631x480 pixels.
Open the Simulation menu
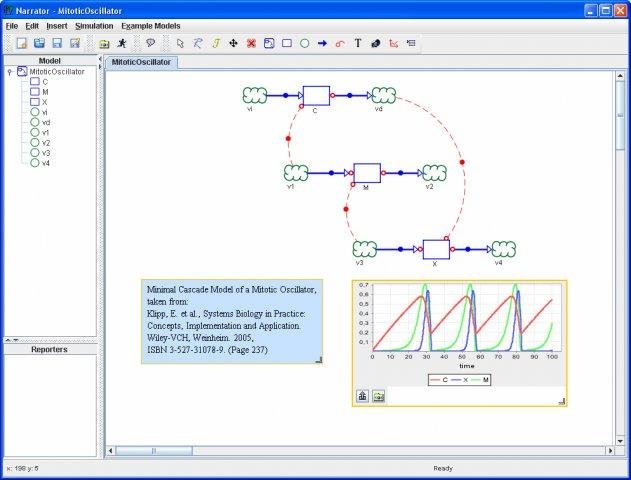pos(94,26)
